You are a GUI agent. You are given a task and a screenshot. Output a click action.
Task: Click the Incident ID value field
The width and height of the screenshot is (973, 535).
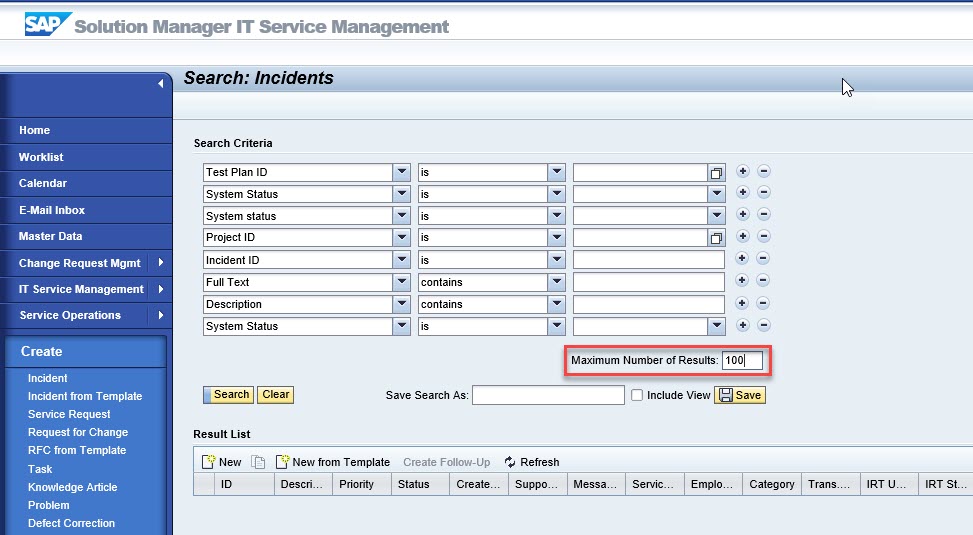[648, 259]
